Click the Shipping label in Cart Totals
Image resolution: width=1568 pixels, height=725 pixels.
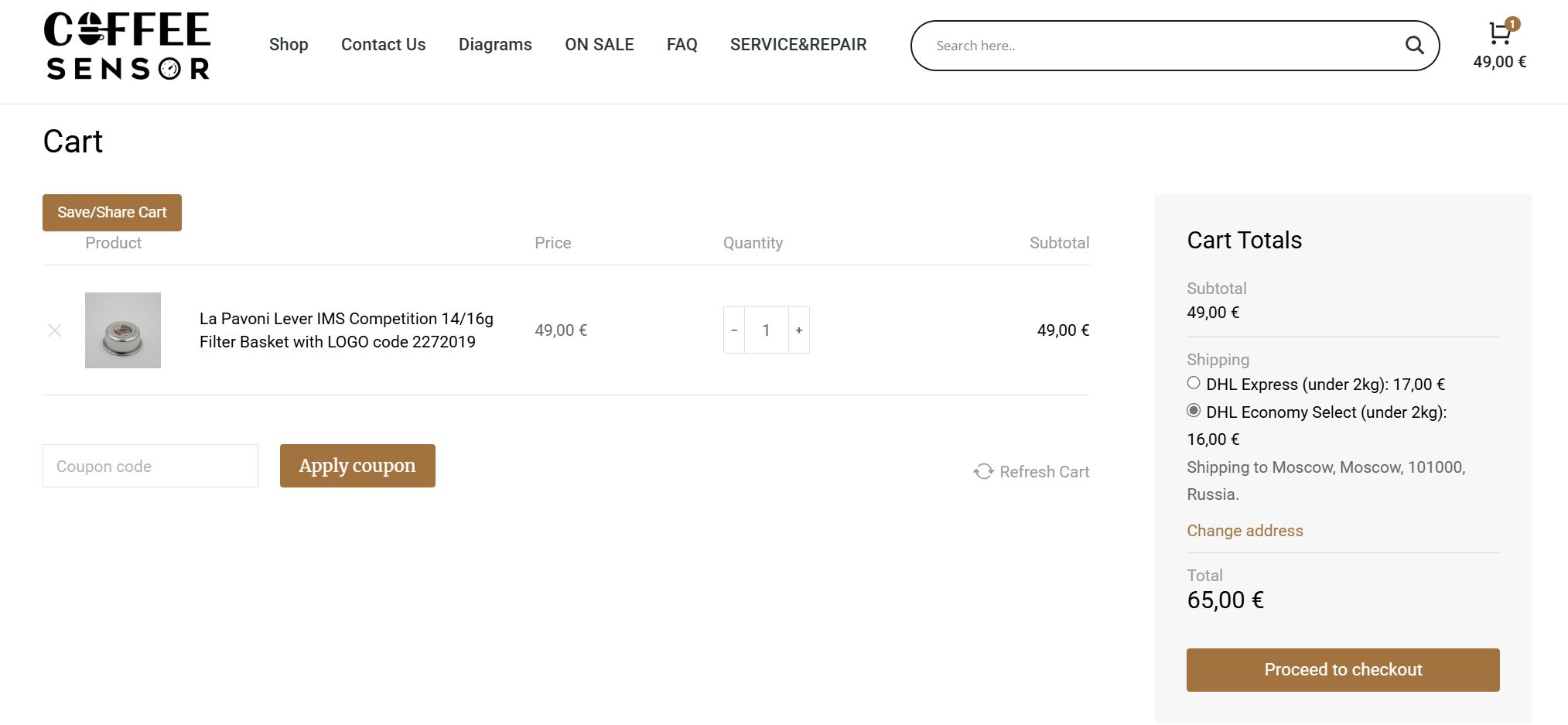click(1218, 360)
